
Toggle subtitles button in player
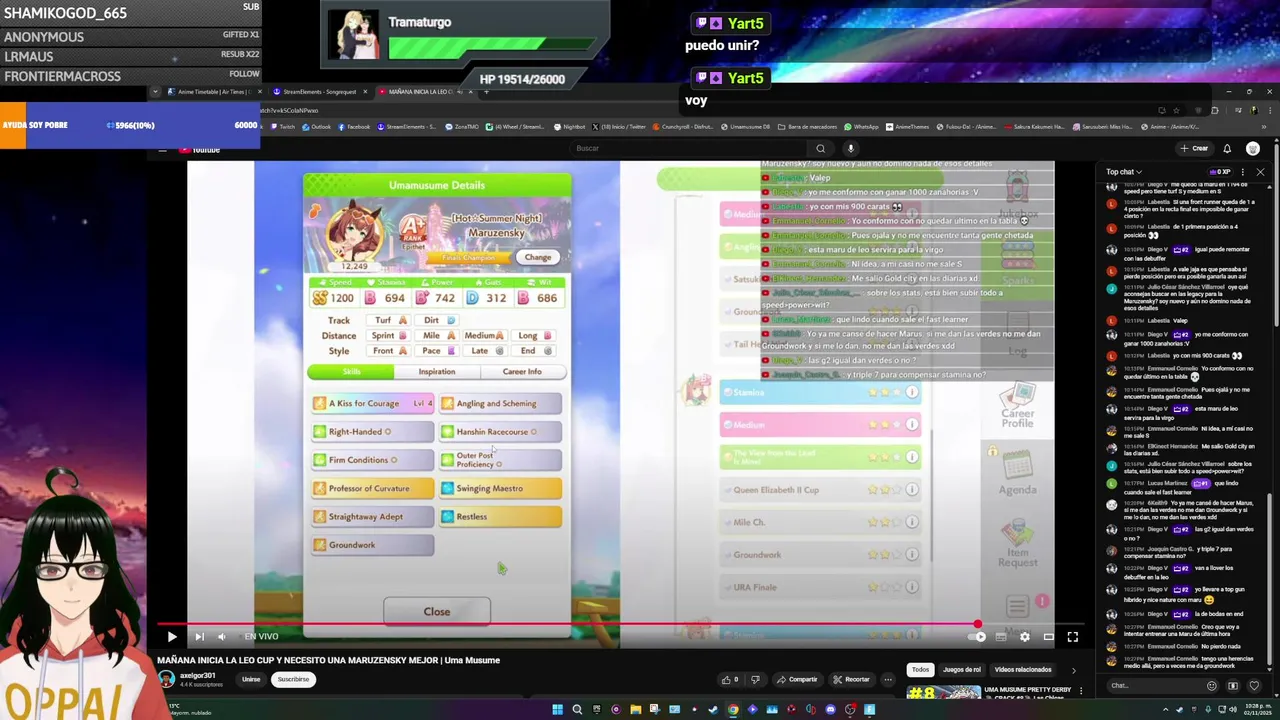[1001, 636]
